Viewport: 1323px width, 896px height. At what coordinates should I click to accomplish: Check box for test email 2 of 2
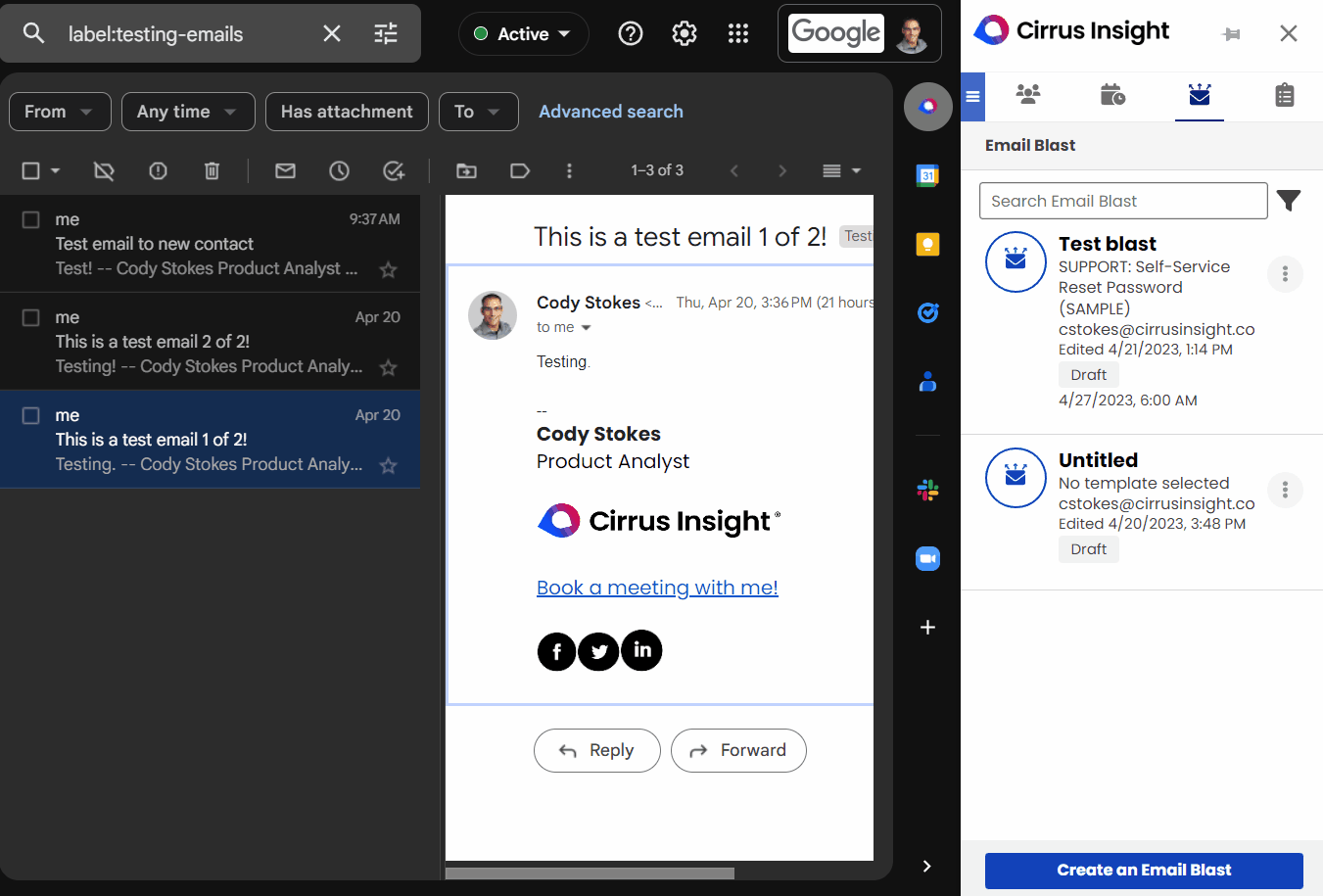click(x=31, y=317)
